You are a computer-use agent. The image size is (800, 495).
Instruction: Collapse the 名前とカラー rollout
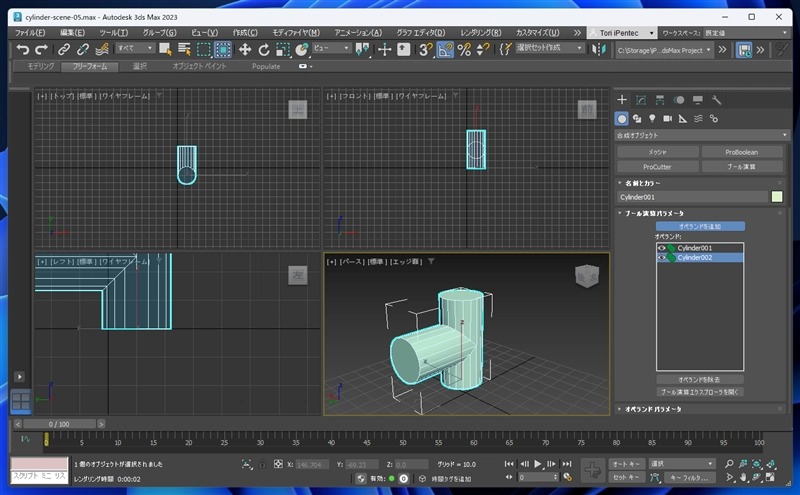(x=642, y=183)
